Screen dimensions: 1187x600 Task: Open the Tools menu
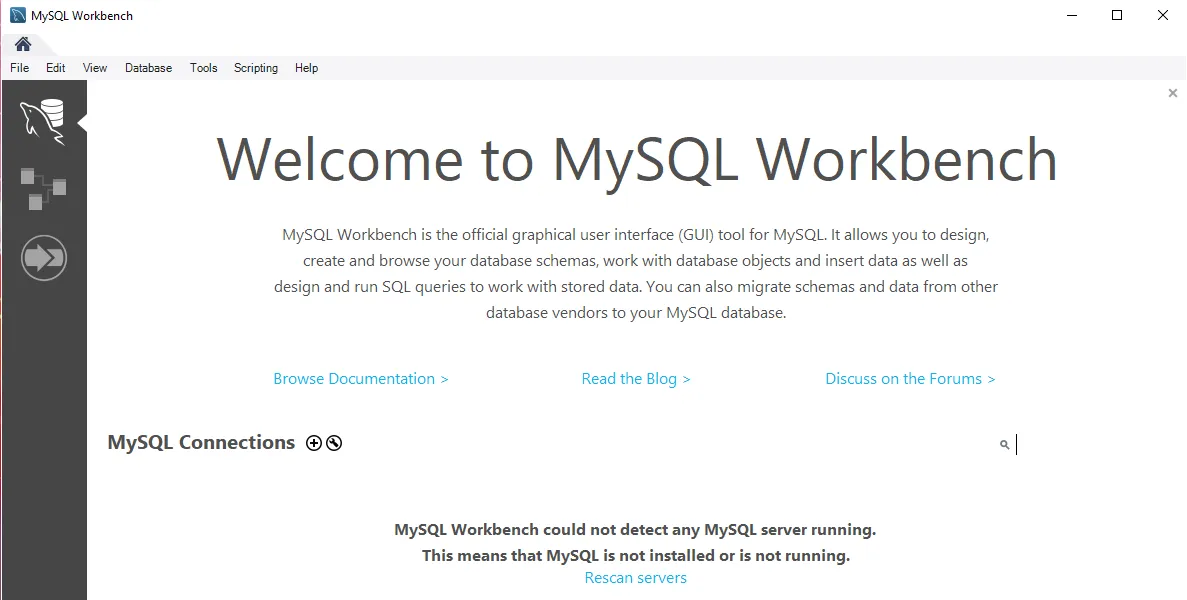pos(204,68)
